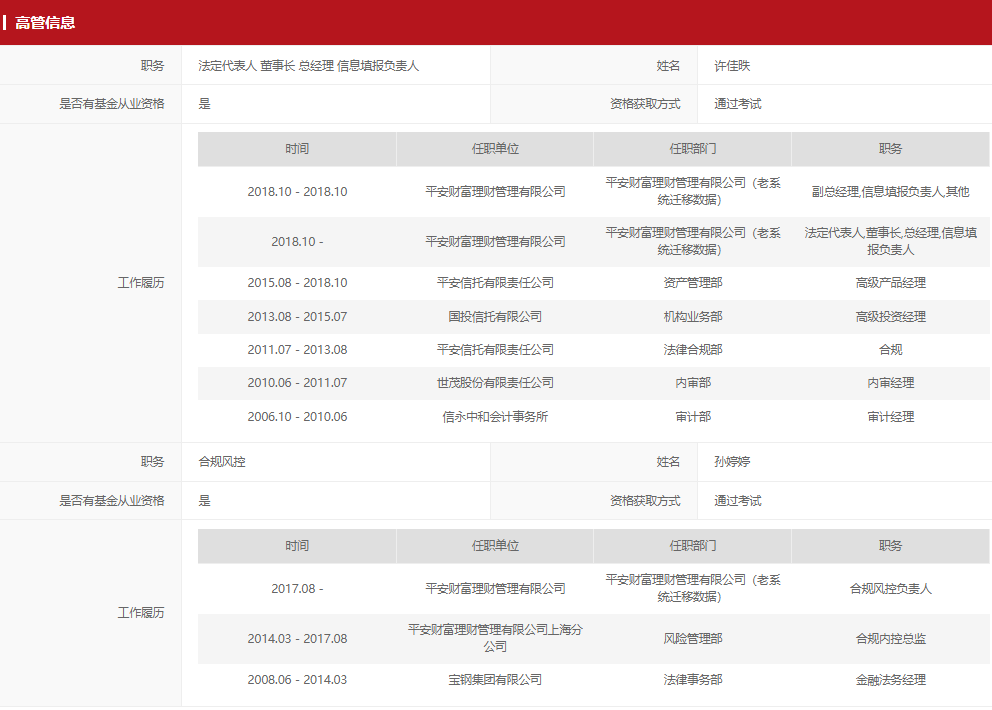
Task: Click the 资产管理部 department cell
Action: pyautogui.click(x=693, y=283)
